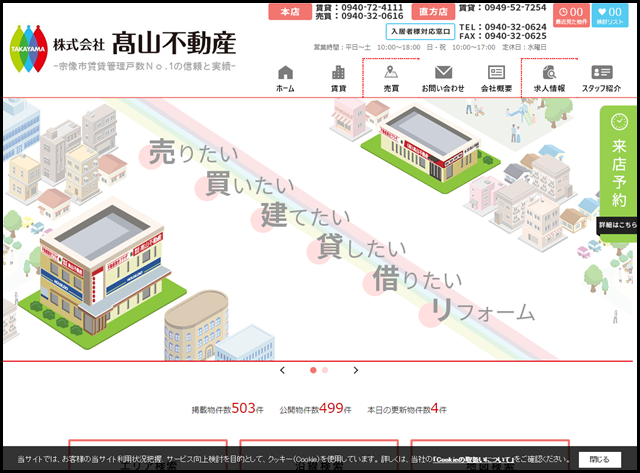Click the 公開物件数 499 count
The width and height of the screenshot is (640, 473).
pos(315,409)
